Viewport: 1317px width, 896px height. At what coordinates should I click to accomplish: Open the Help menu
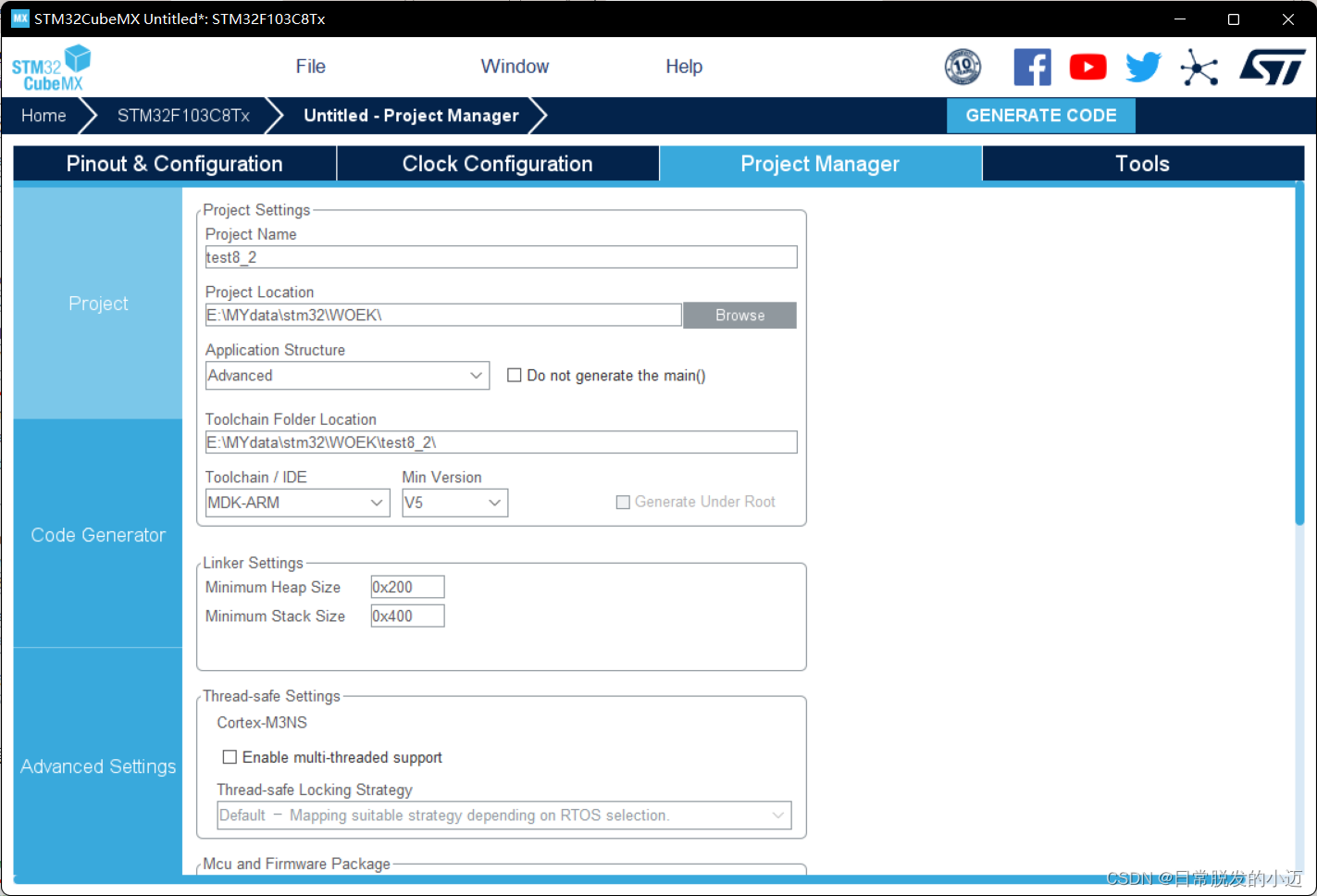(684, 67)
